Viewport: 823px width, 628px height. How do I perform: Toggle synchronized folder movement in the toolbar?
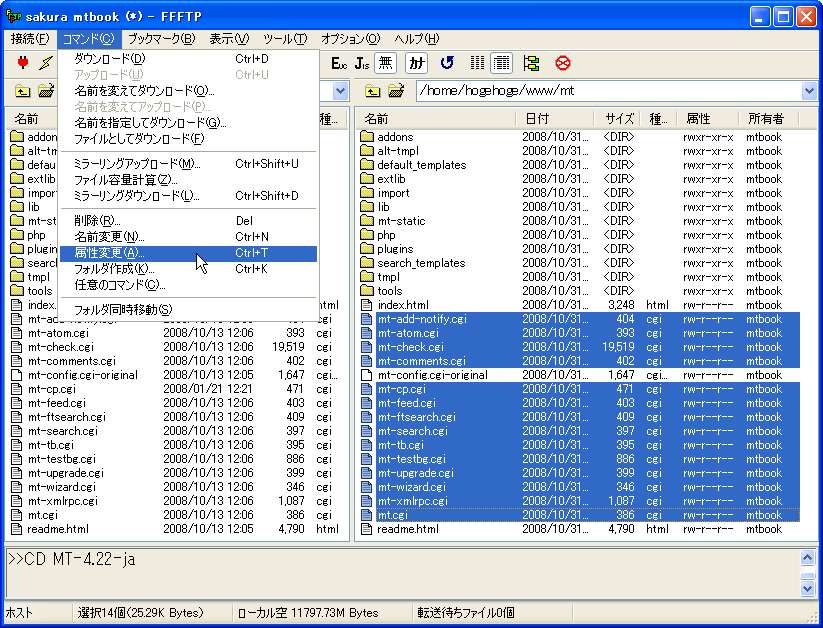[x=531, y=64]
